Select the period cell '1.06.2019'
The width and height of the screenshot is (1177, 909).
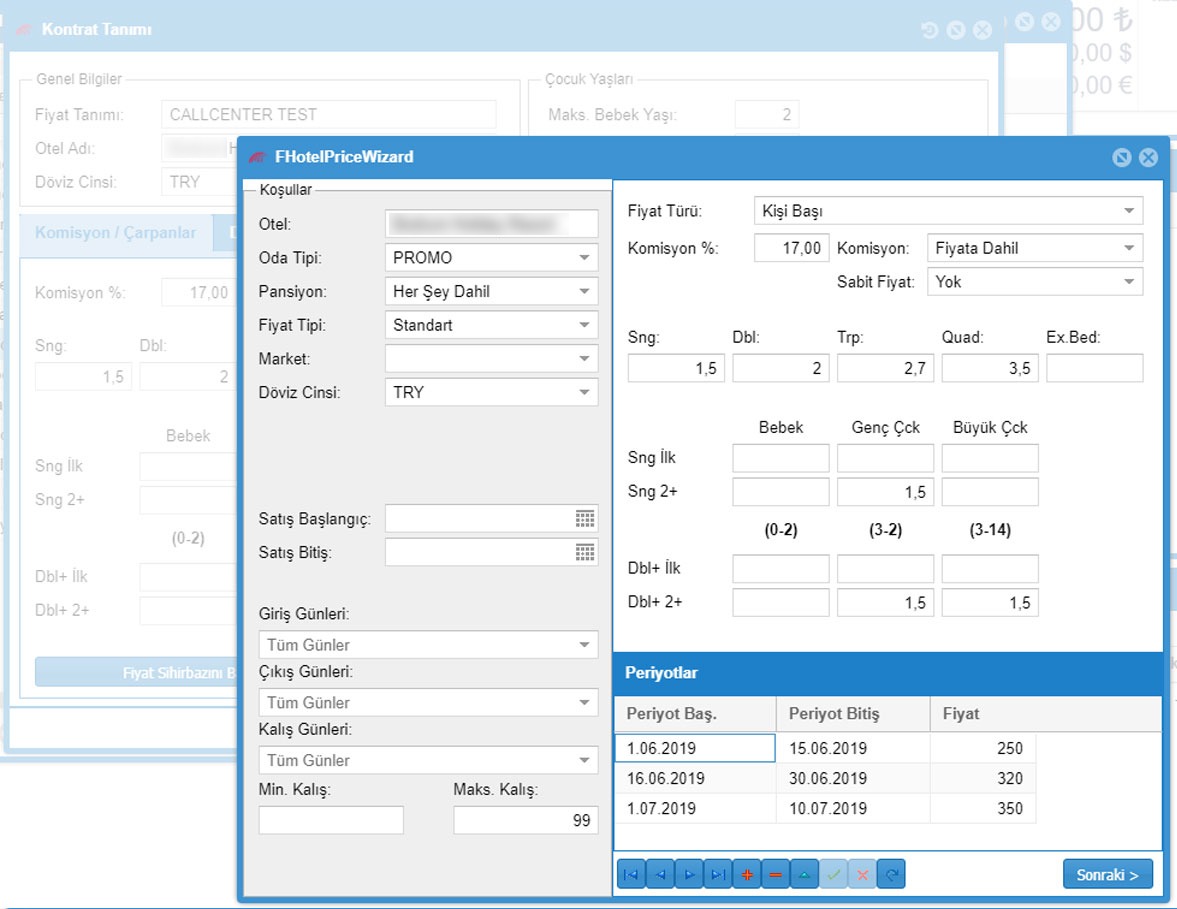point(695,748)
